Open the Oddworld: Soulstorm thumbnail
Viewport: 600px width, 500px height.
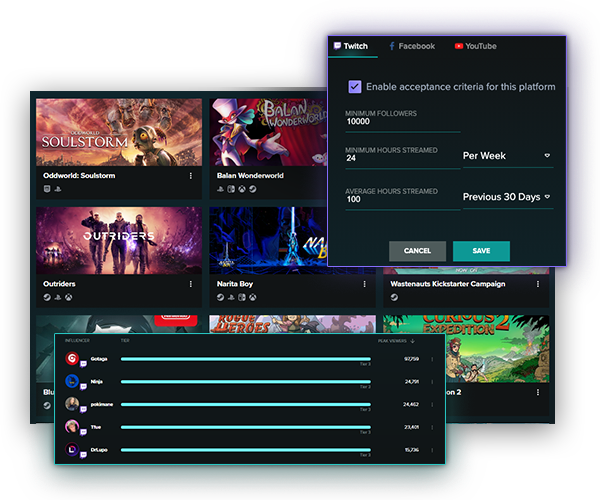tap(119, 132)
